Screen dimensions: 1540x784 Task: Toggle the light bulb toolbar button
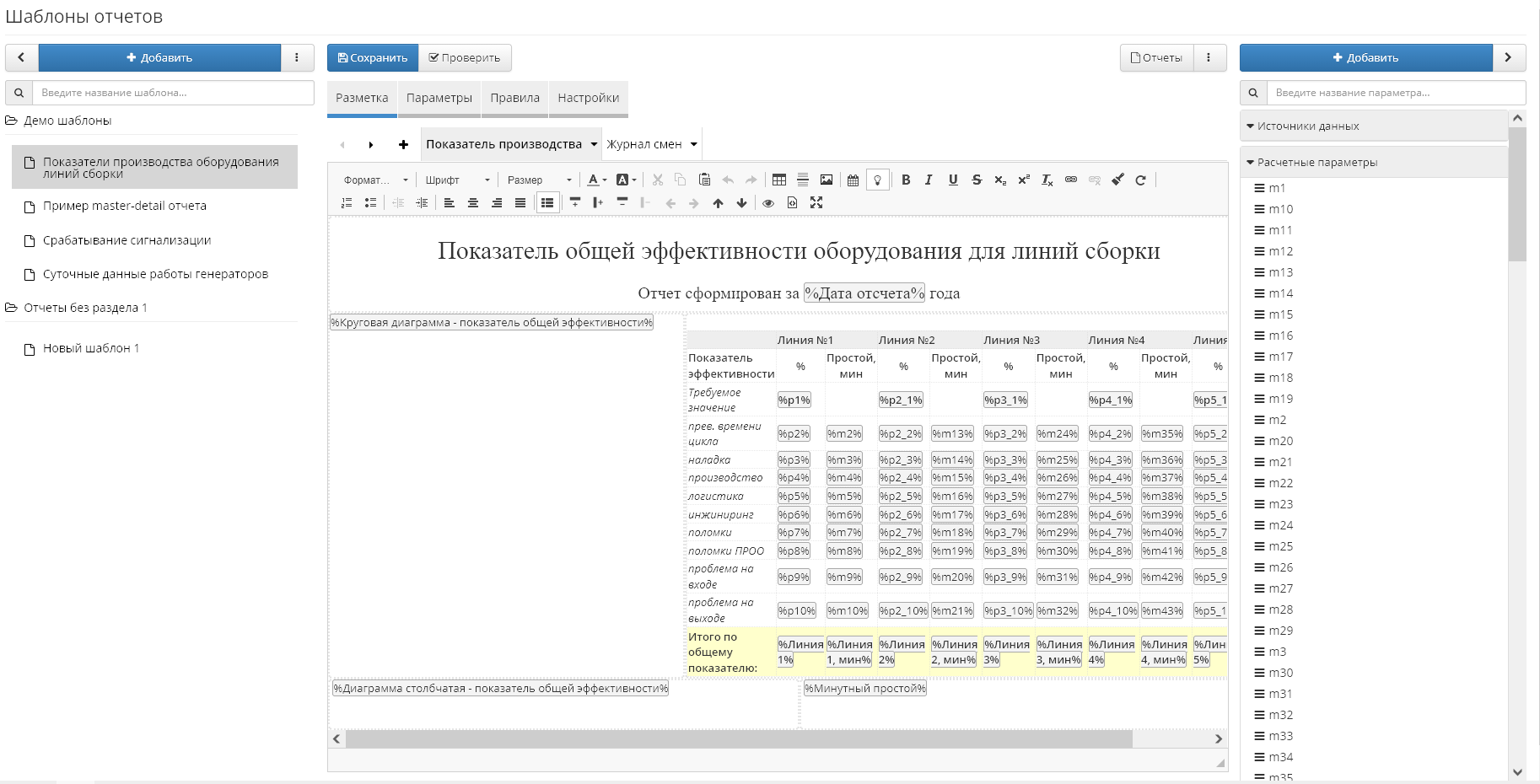point(877,180)
